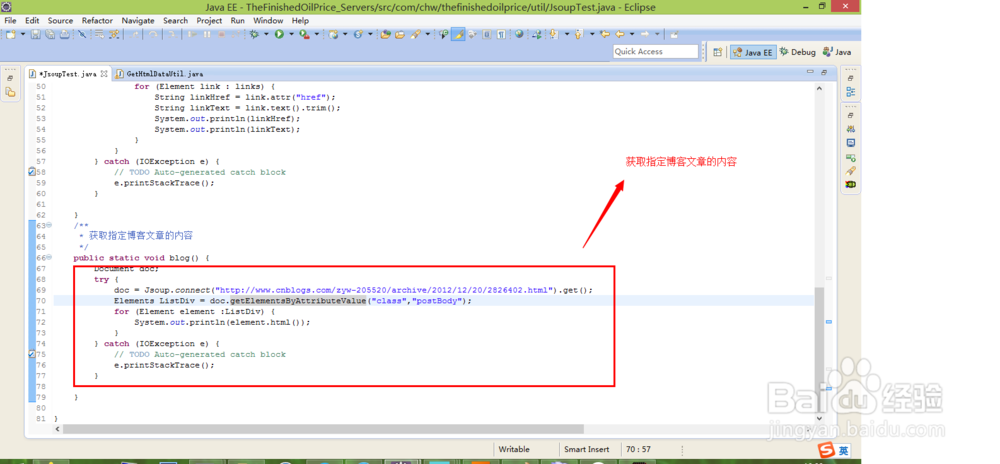Open Package Explorer icon on left trim
This screenshot has width=1000, height=464.
(10, 92)
